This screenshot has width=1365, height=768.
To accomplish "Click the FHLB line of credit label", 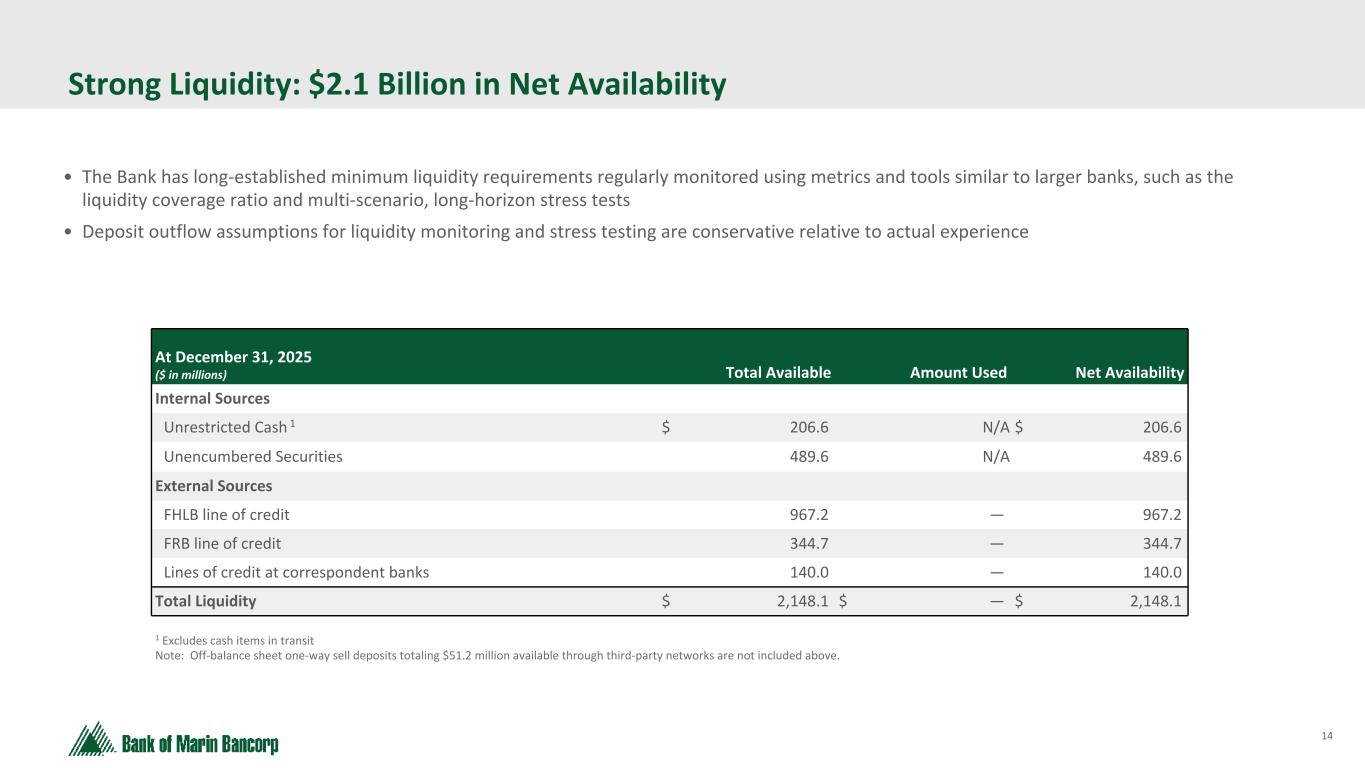I will click(226, 515).
